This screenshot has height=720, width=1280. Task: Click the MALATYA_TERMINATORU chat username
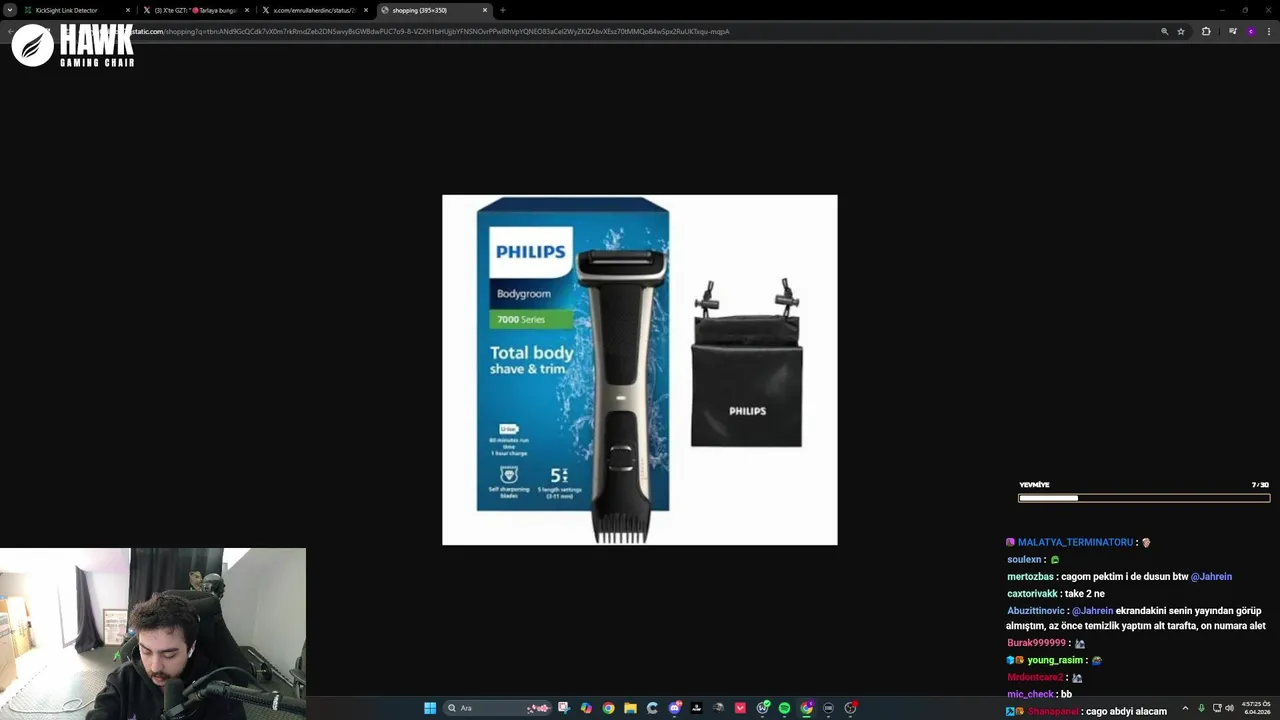point(1075,542)
